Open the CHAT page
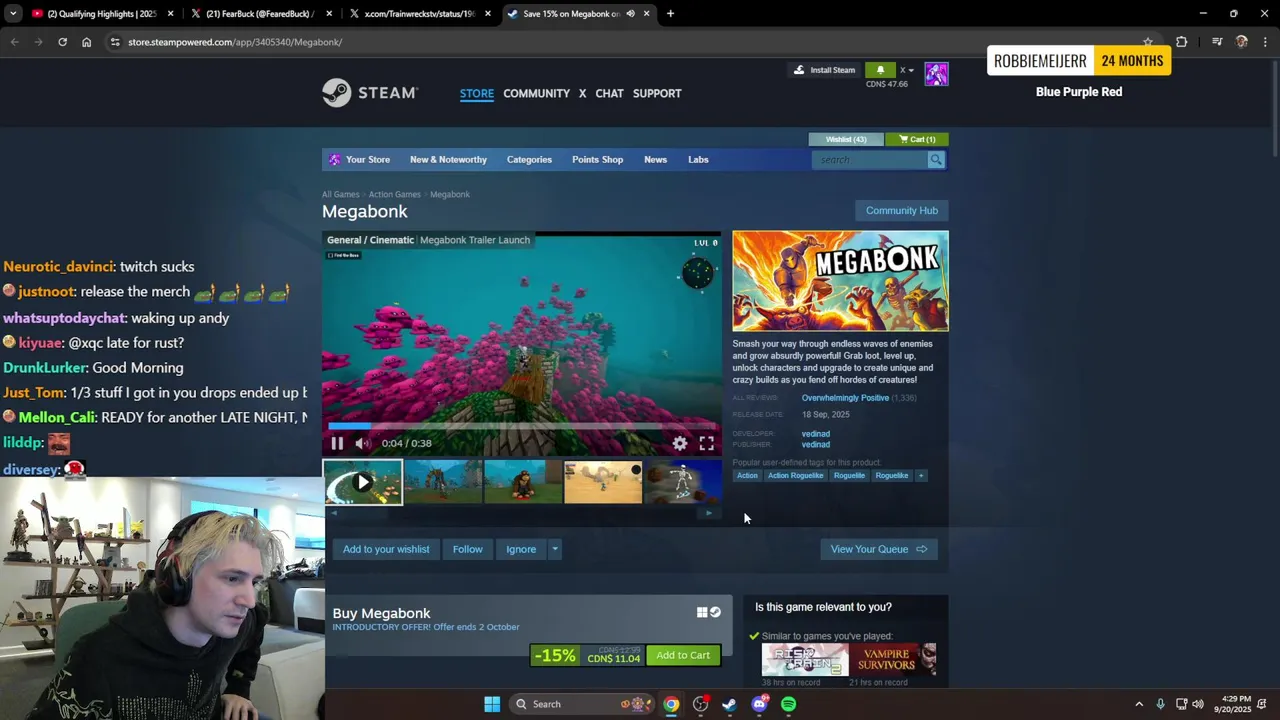This screenshot has height=720, width=1280. coord(609,94)
